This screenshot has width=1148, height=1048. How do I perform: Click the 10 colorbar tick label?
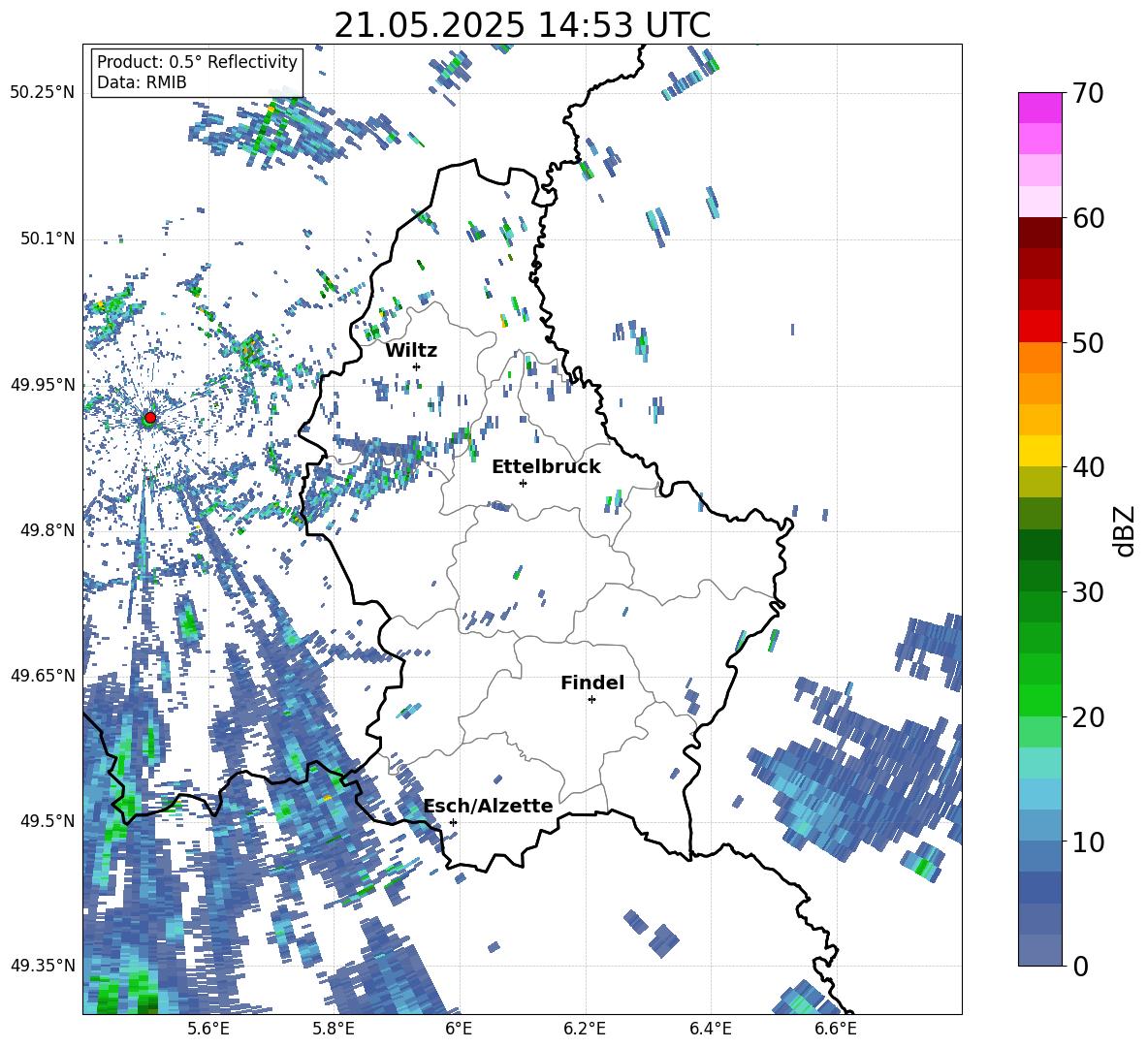pyautogui.click(x=1088, y=842)
